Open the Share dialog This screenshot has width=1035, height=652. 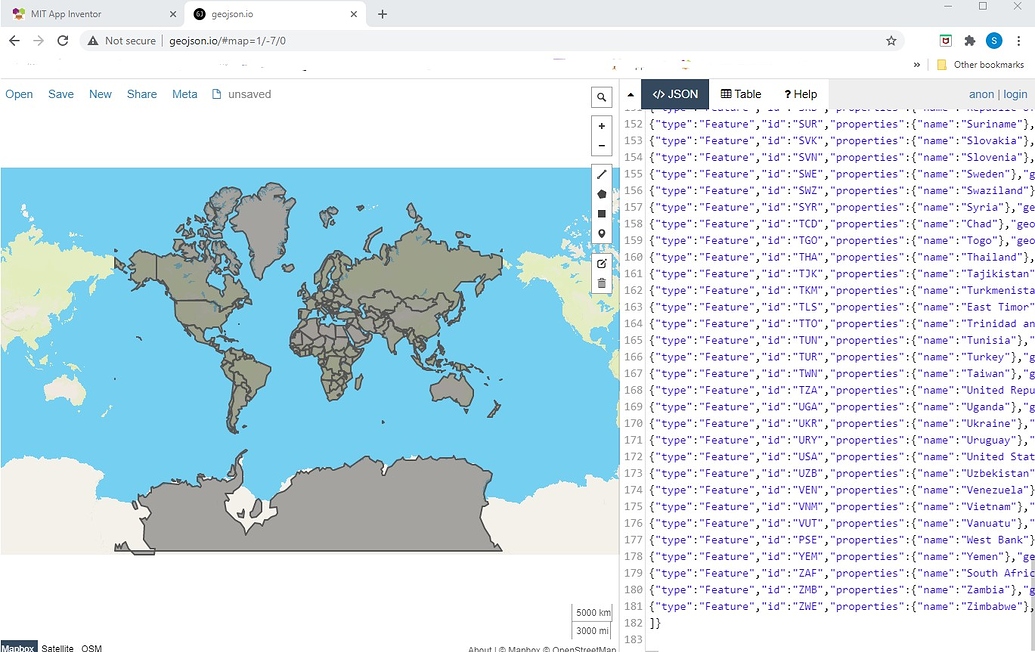click(x=141, y=93)
